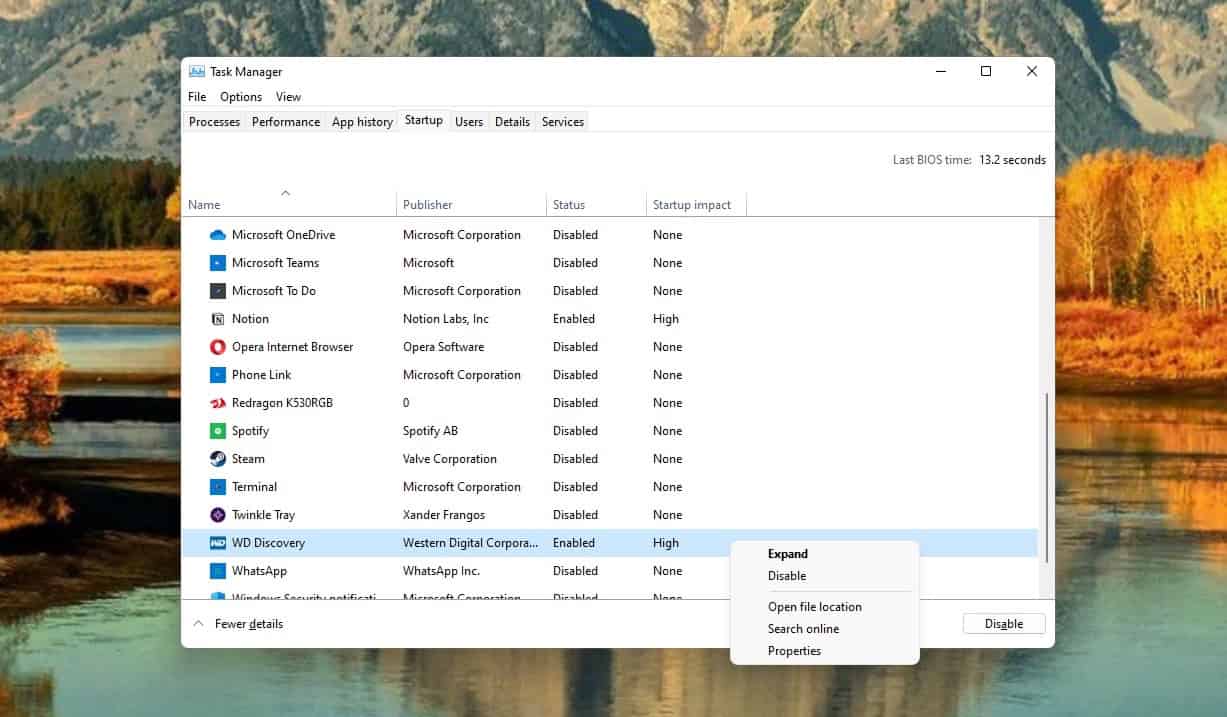This screenshot has height=717, width=1227.
Task: Select the Spotify app icon
Action: point(222,430)
